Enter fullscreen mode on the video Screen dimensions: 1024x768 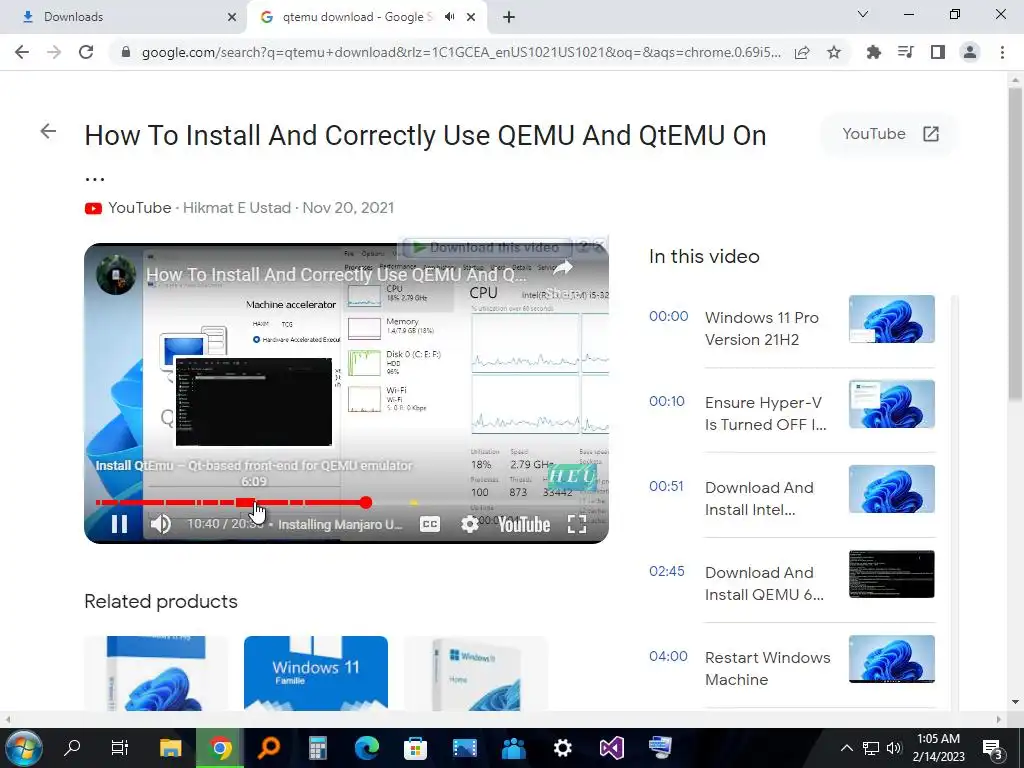[x=577, y=524]
